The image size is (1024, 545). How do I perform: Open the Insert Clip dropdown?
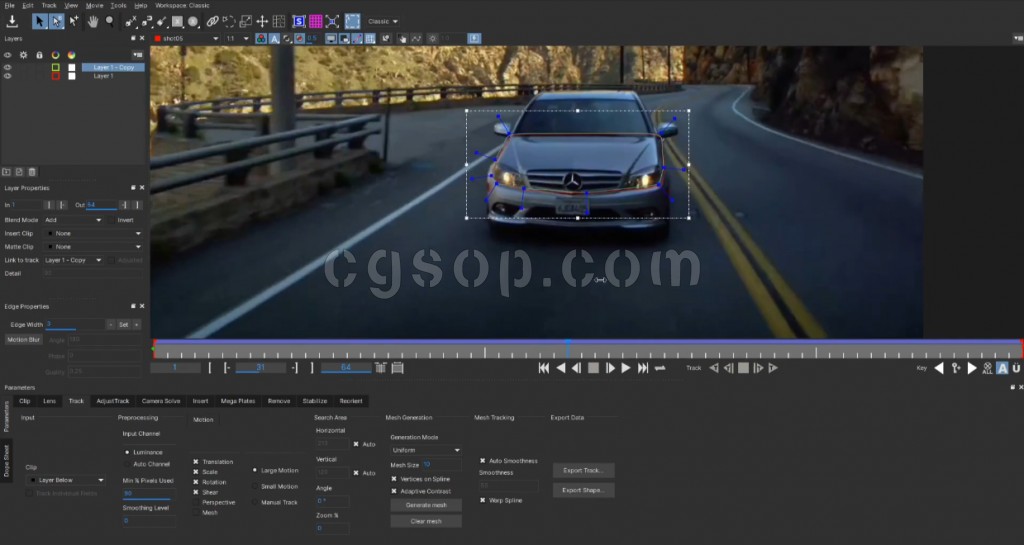click(93, 234)
